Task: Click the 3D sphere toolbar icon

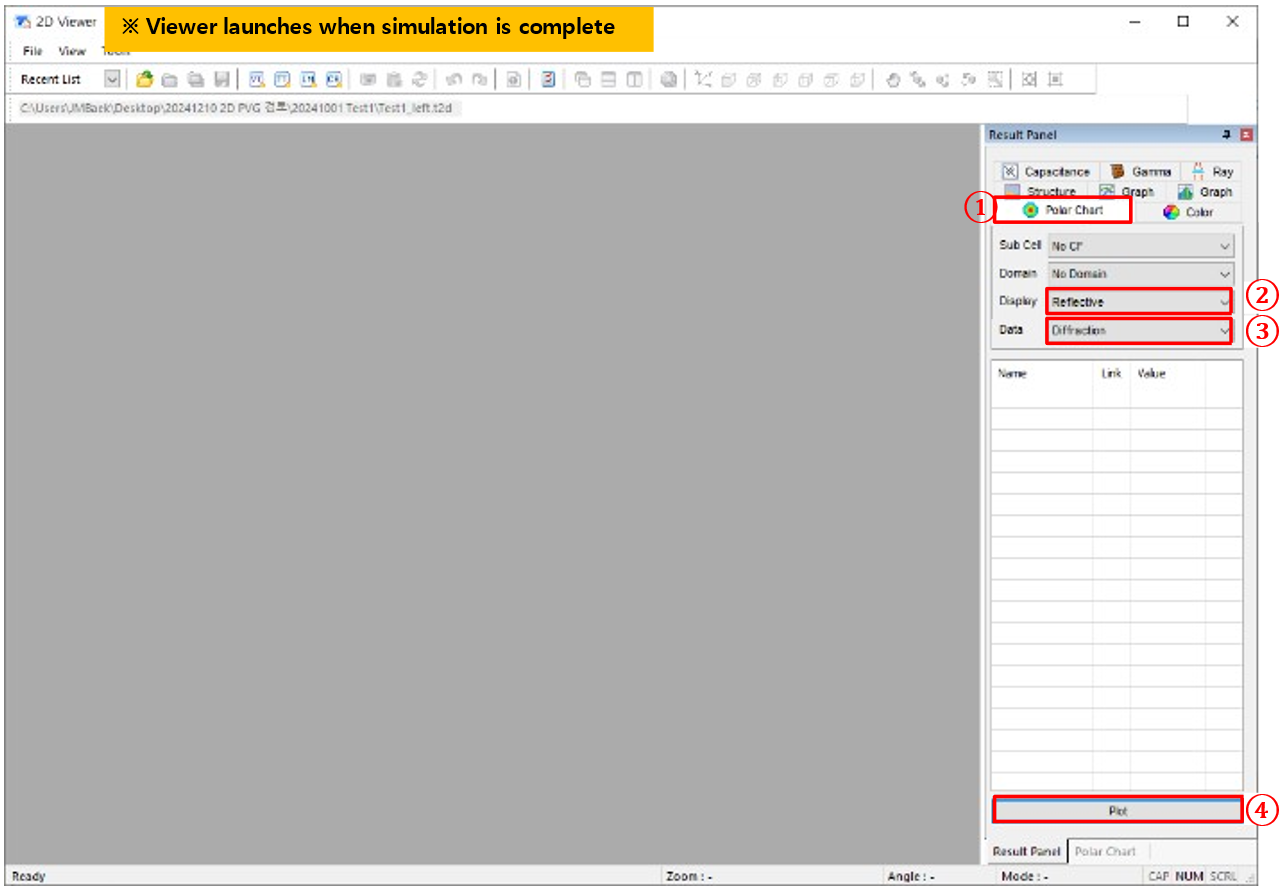Action: click(x=669, y=79)
